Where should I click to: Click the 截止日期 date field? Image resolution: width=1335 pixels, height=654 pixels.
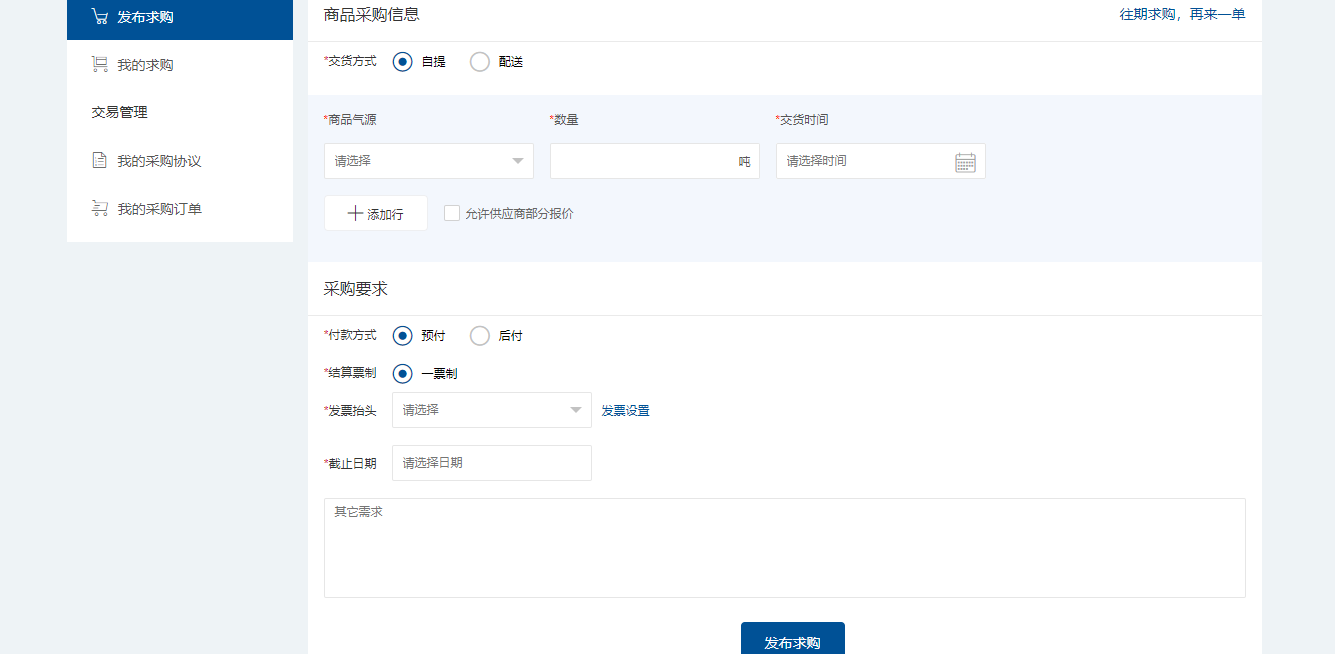(492, 463)
